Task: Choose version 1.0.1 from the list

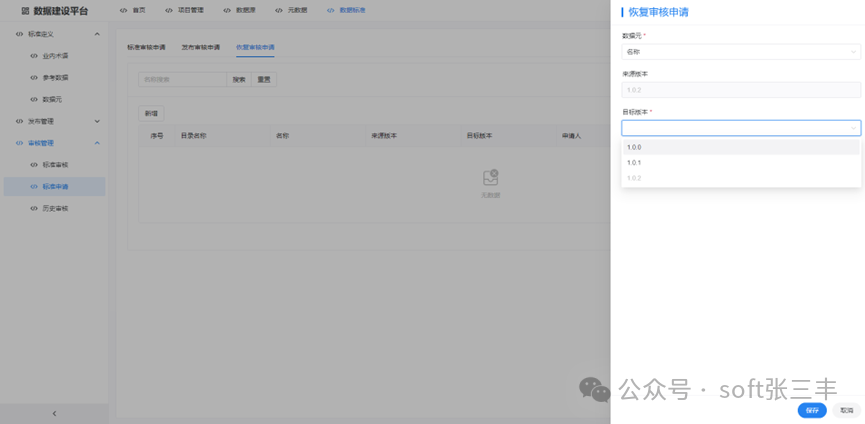Action: tap(741, 163)
